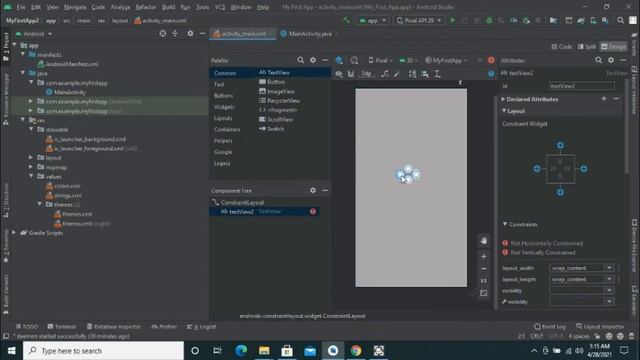
Task: Click the textView2 error indicator in Component Tree
Action: [313, 211]
